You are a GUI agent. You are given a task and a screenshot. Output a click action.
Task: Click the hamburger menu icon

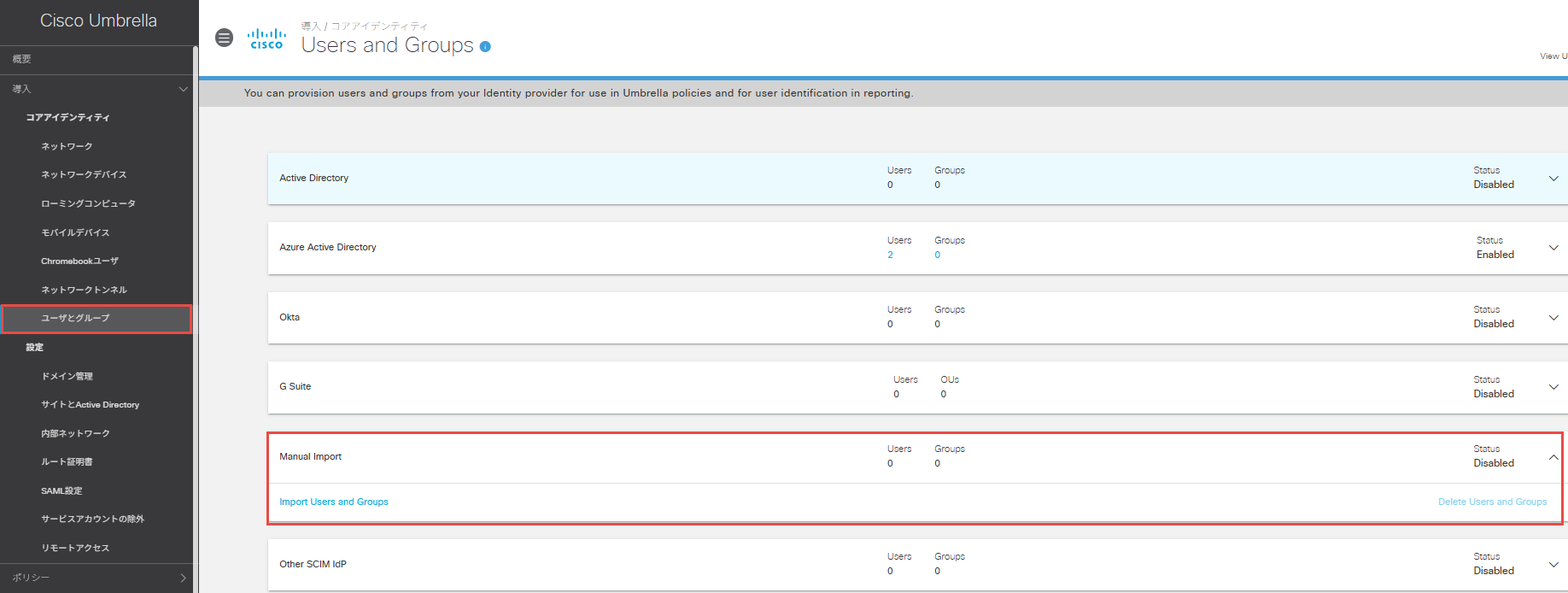[224, 38]
